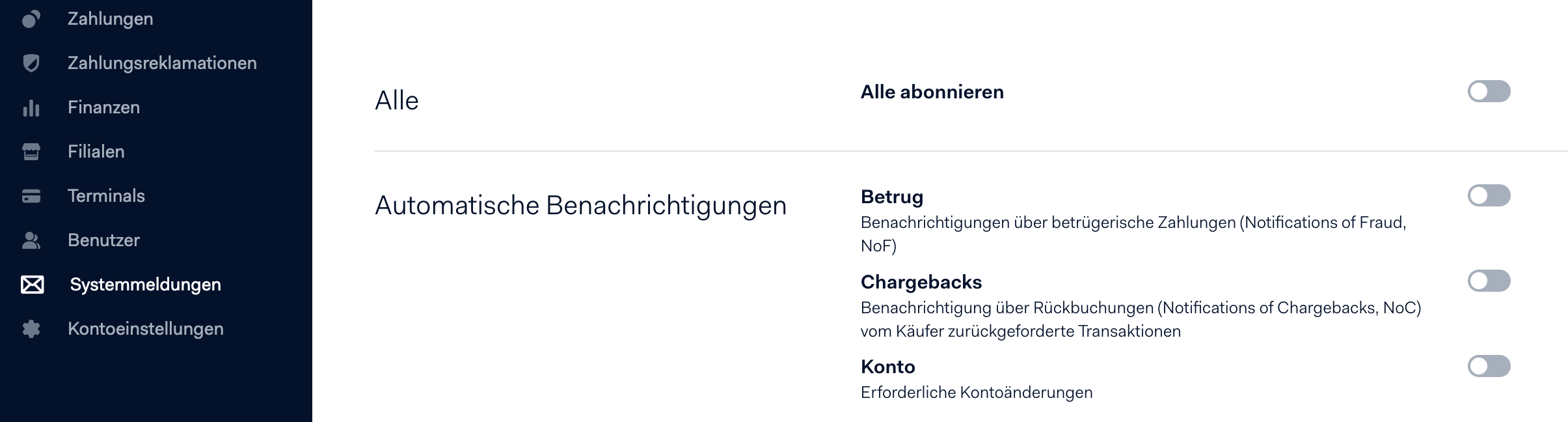Open Kontoeinstellungen from the sidebar

(x=146, y=329)
